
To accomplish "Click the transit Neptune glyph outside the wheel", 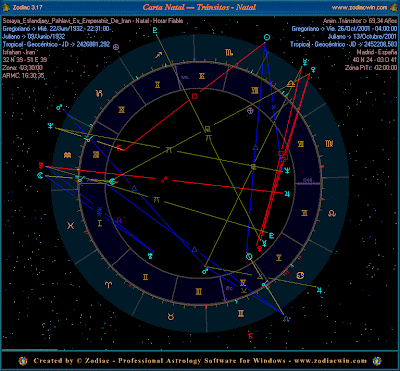I will [50, 126].
